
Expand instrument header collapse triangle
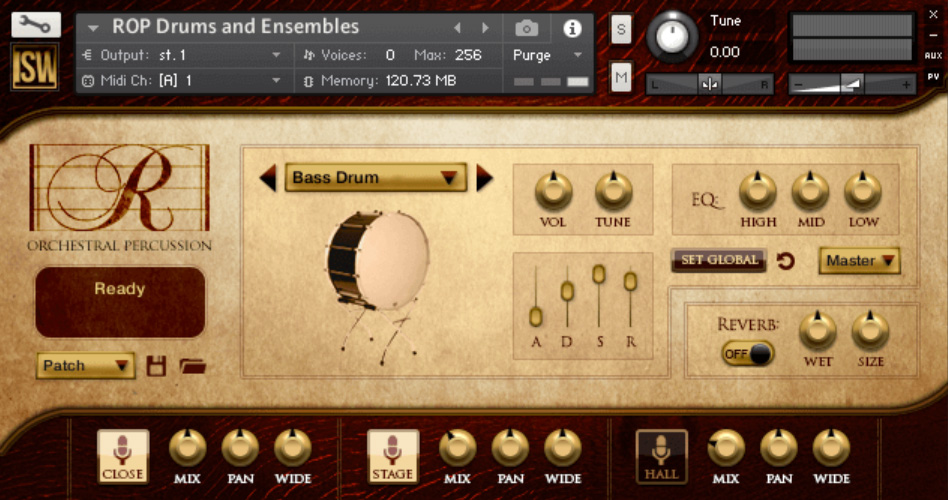pos(93,28)
